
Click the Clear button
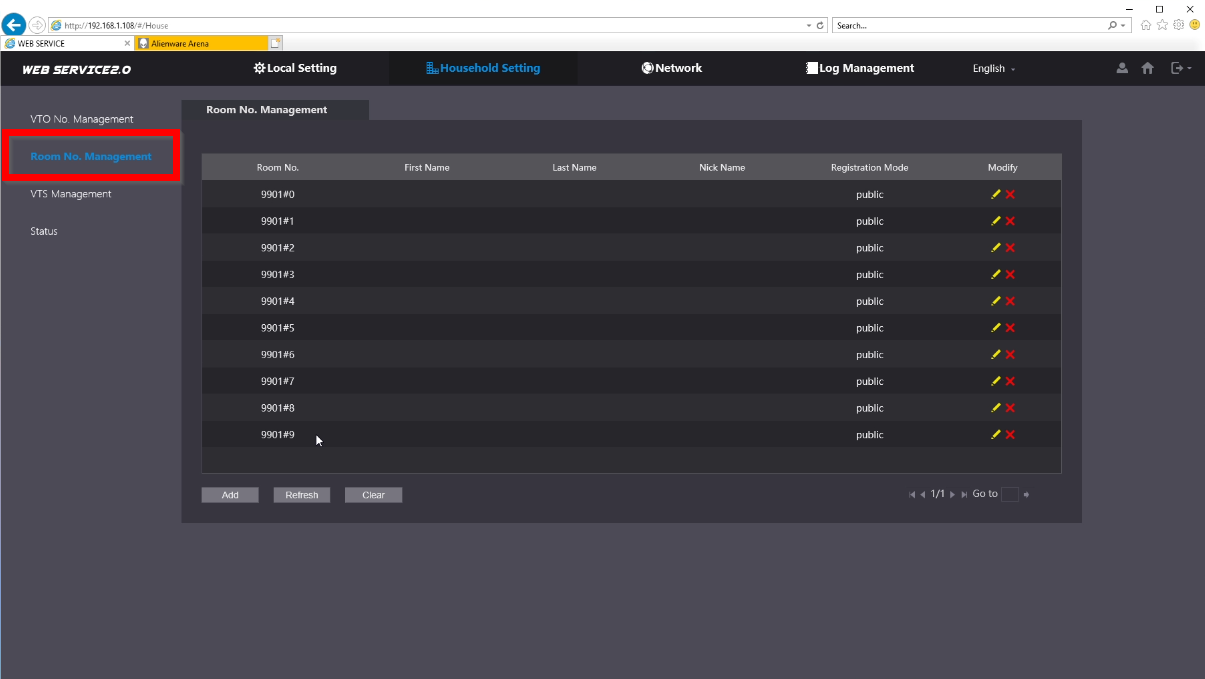374,495
